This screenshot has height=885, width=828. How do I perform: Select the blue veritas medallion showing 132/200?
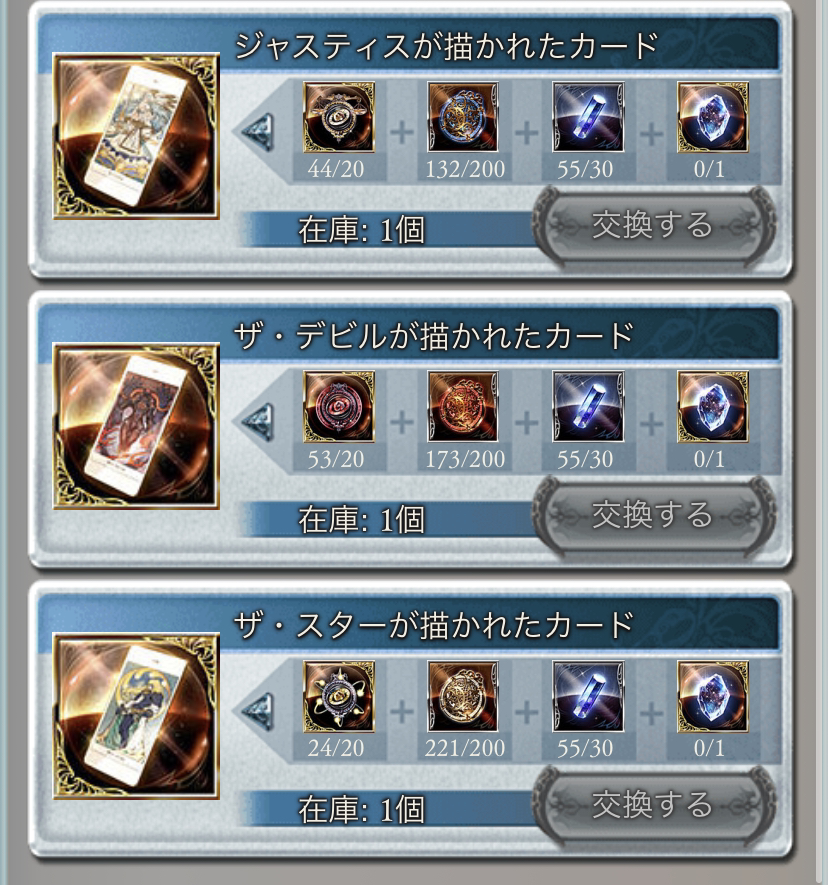[x=463, y=117]
